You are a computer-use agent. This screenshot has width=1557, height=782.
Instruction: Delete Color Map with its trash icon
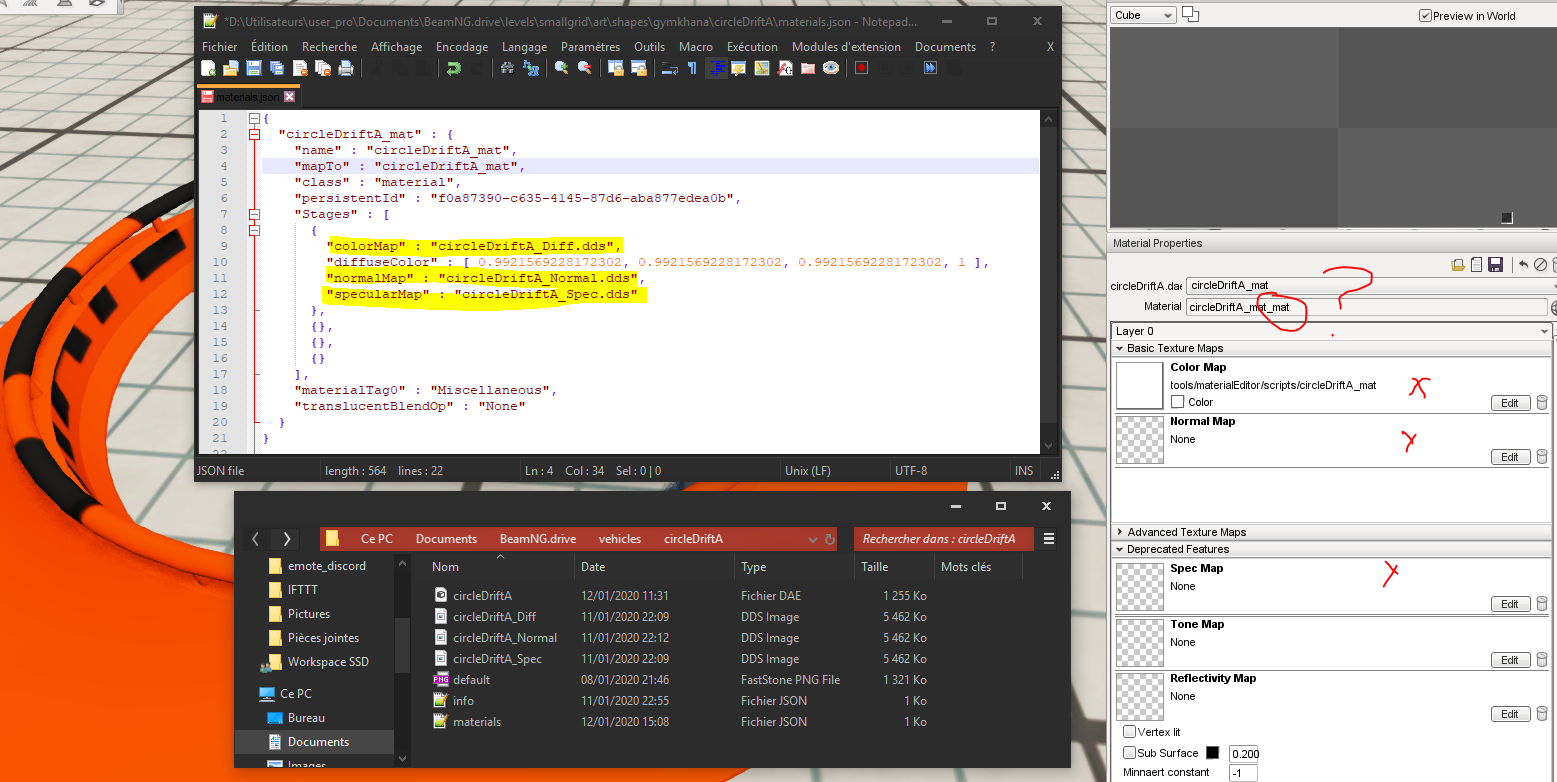point(1541,402)
